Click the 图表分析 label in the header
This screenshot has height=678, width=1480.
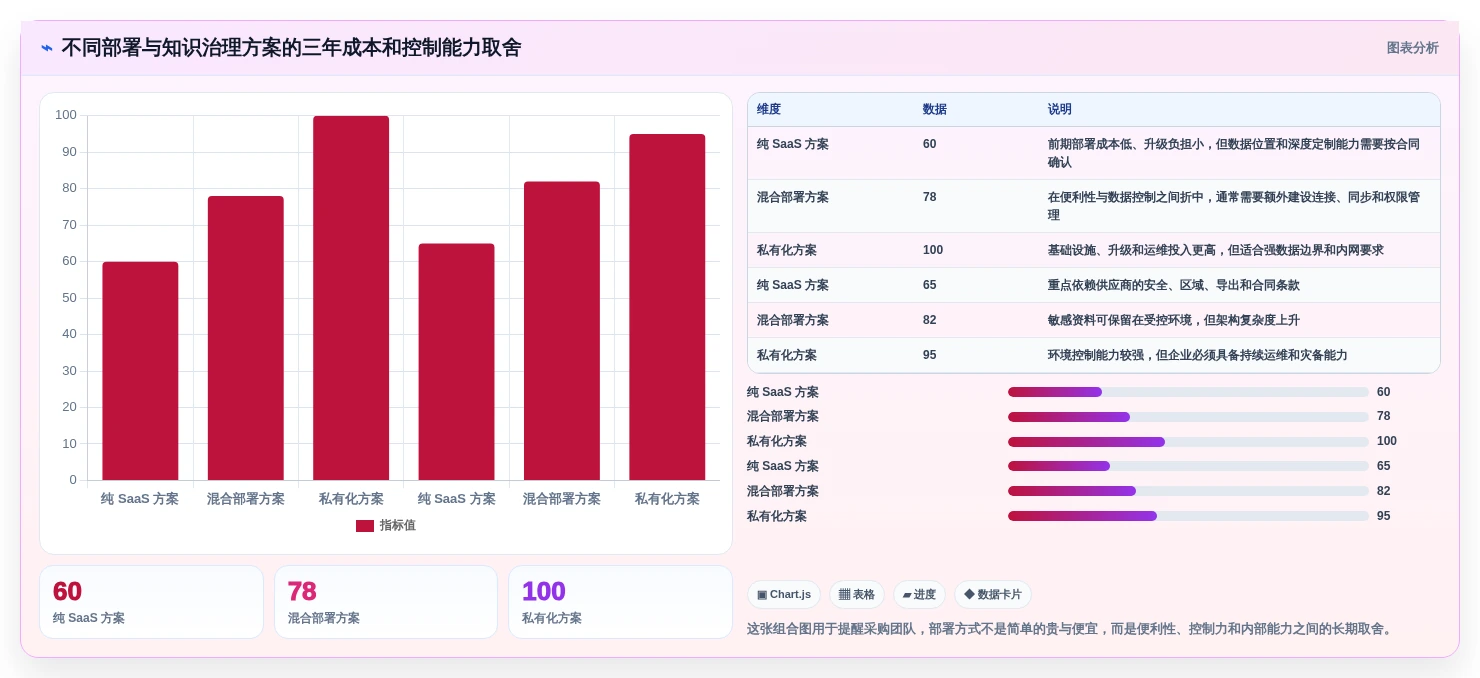[x=1412, y=48]
